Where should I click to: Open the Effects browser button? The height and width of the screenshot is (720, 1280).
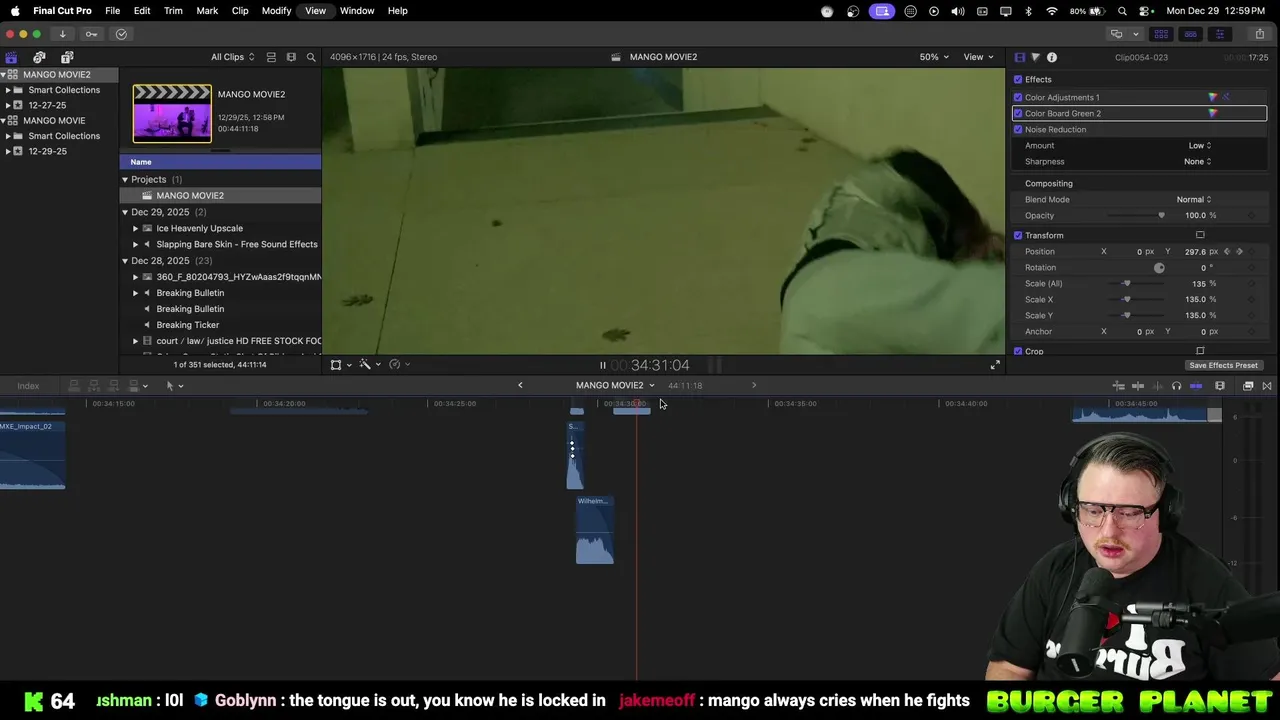[x=1248, y=386]
